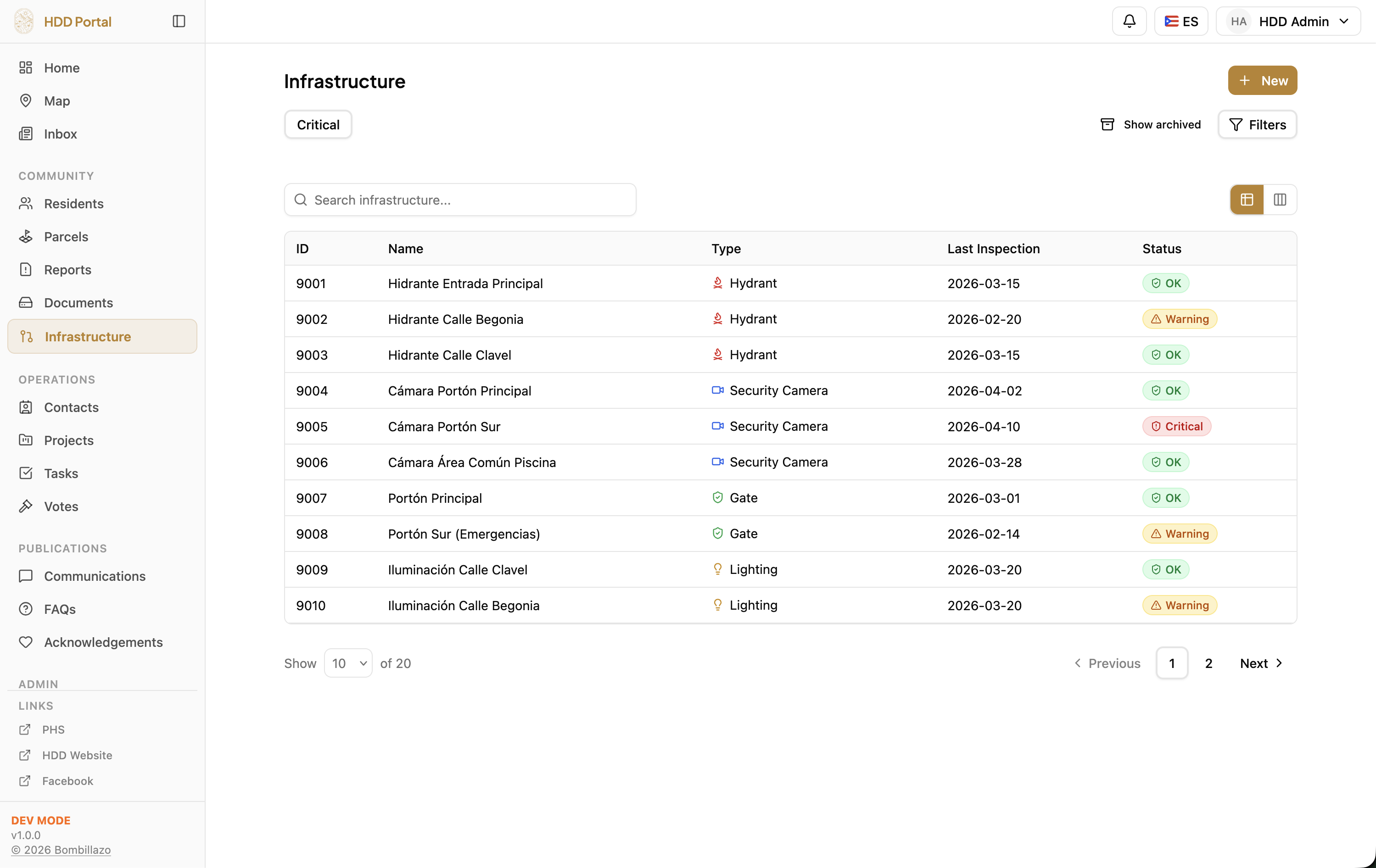Click the Status column header
1376x868 pixels.
(x=1162, y=249)
